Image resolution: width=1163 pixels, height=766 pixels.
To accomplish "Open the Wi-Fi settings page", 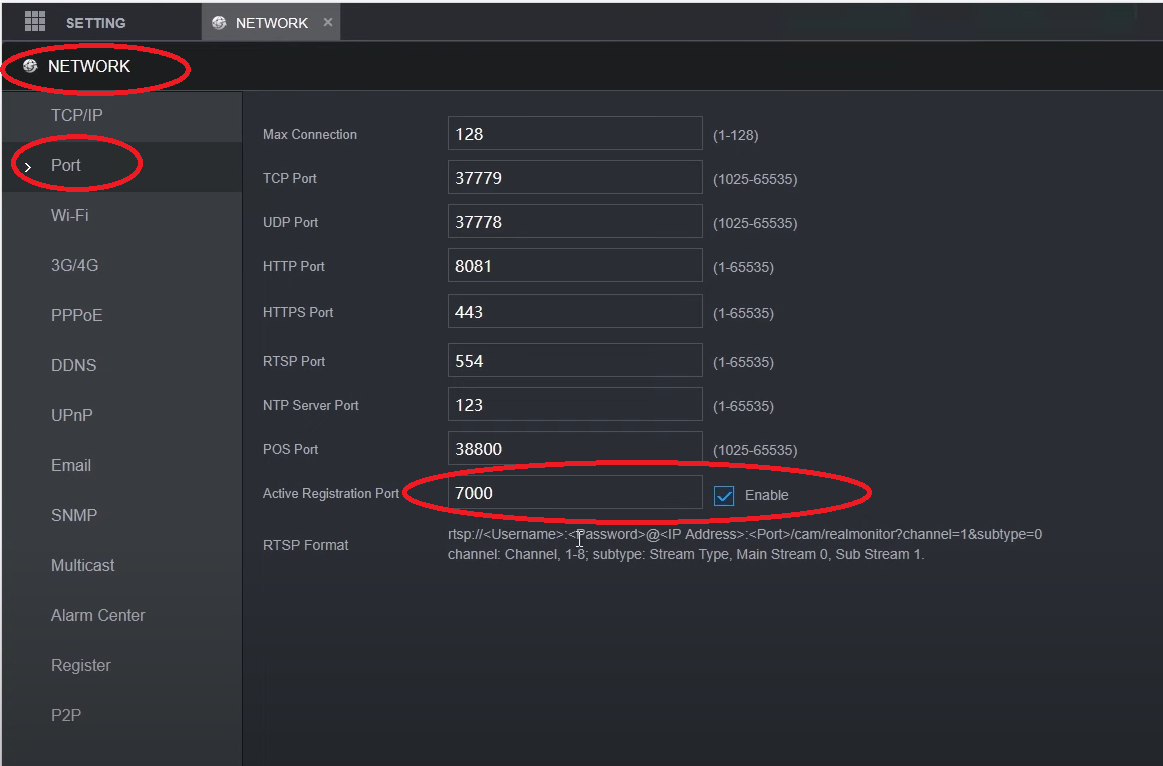I will [x=70, y=216].
